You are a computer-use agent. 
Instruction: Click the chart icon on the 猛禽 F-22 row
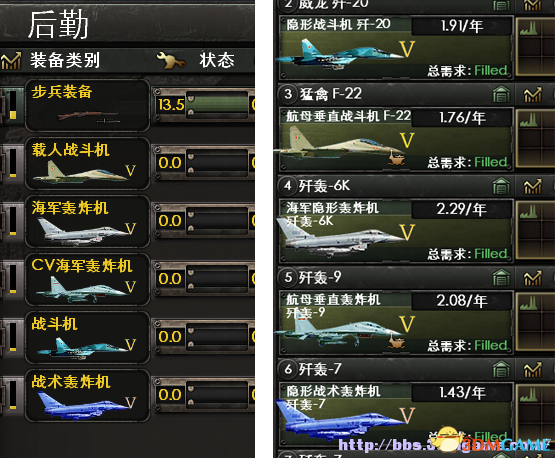[533, 95]
